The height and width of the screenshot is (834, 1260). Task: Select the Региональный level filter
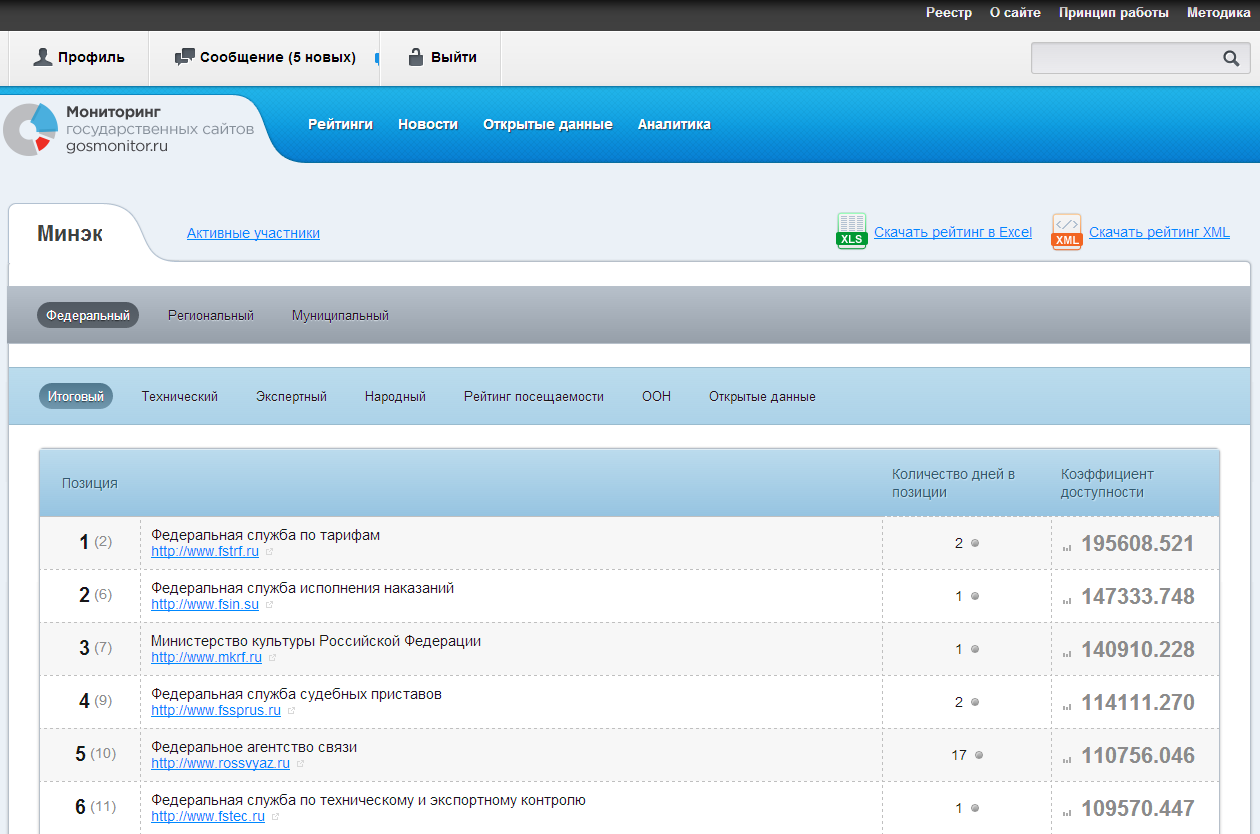tap(211, 315)
